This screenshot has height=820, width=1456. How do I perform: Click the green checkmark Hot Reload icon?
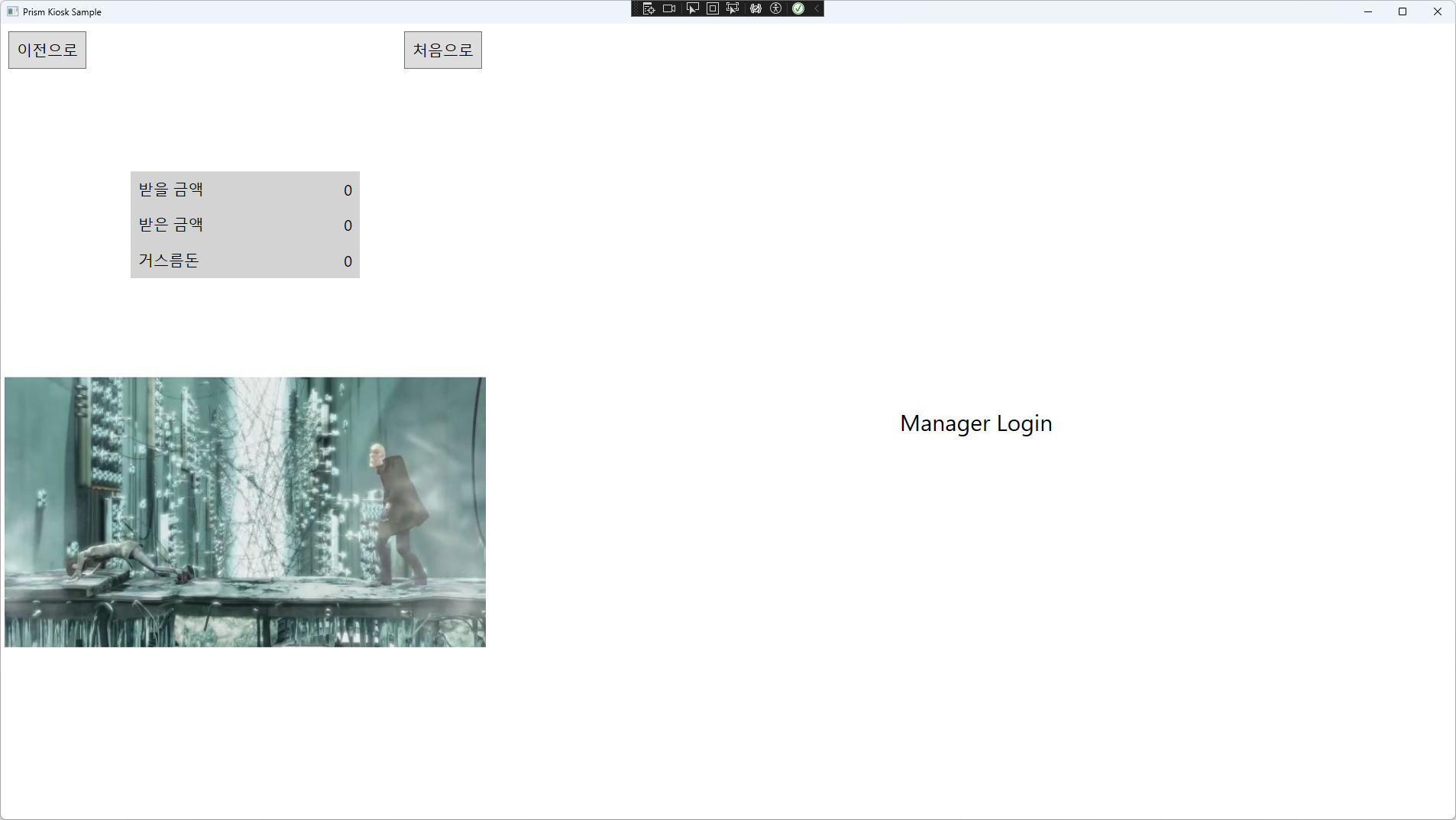pyautogui.click(x=798, y=8)
